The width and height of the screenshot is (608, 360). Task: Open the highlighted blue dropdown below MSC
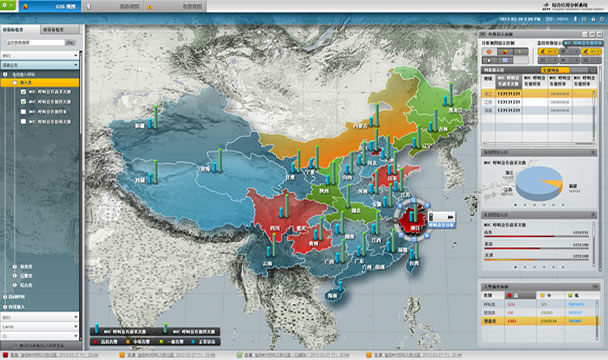(40, 65)
